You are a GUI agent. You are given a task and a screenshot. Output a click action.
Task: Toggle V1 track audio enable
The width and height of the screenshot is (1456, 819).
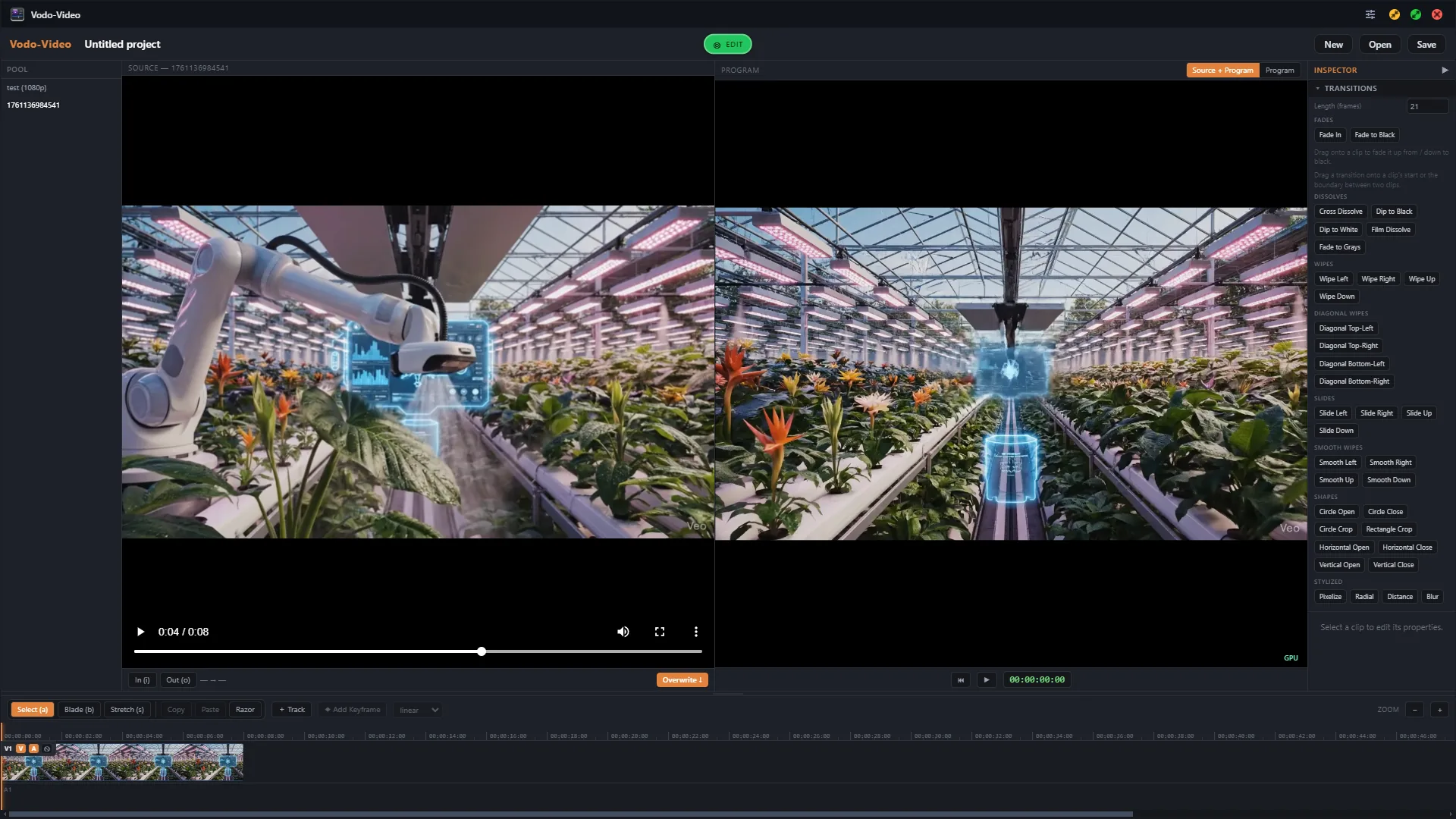click(33, 748)
